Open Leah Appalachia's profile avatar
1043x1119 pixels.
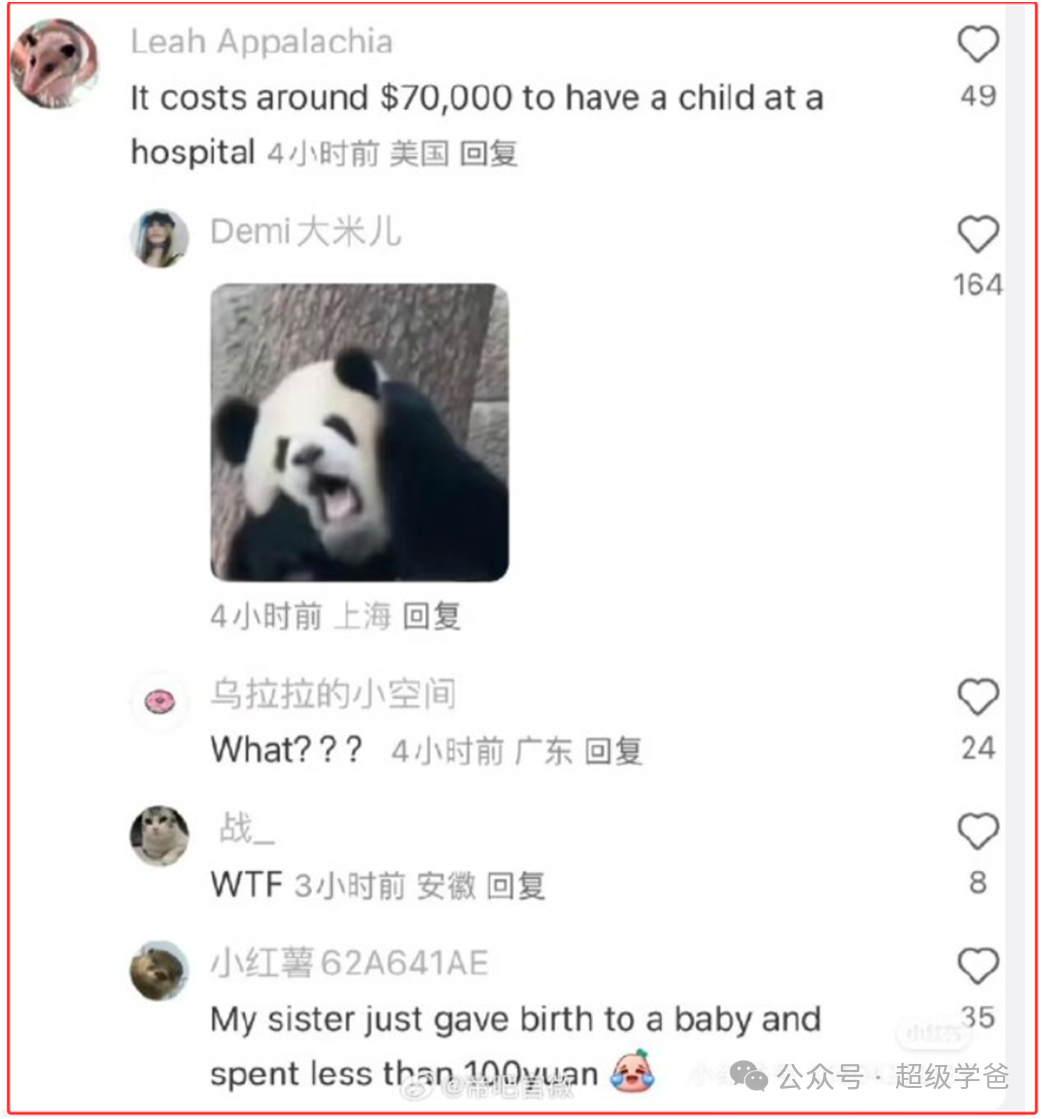tap(55, 64)
